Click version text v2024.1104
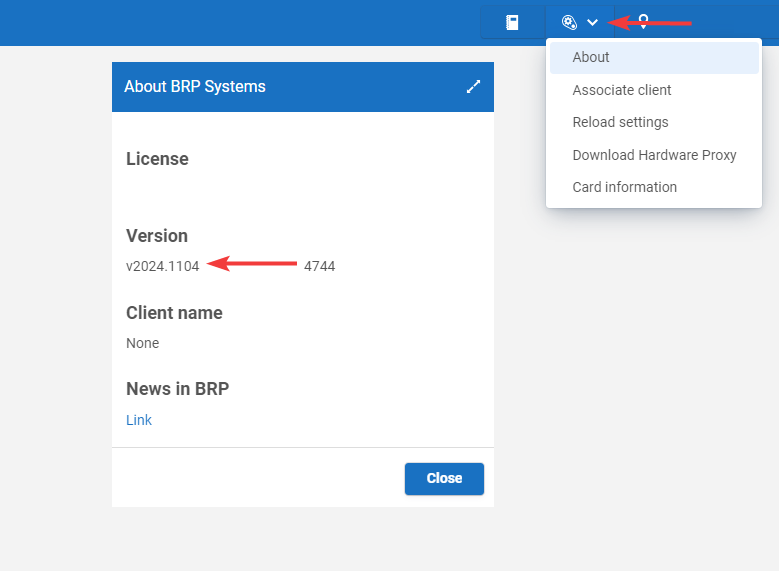Image resolution: width=779 pixels, height=571 pixels. point(162,266)
